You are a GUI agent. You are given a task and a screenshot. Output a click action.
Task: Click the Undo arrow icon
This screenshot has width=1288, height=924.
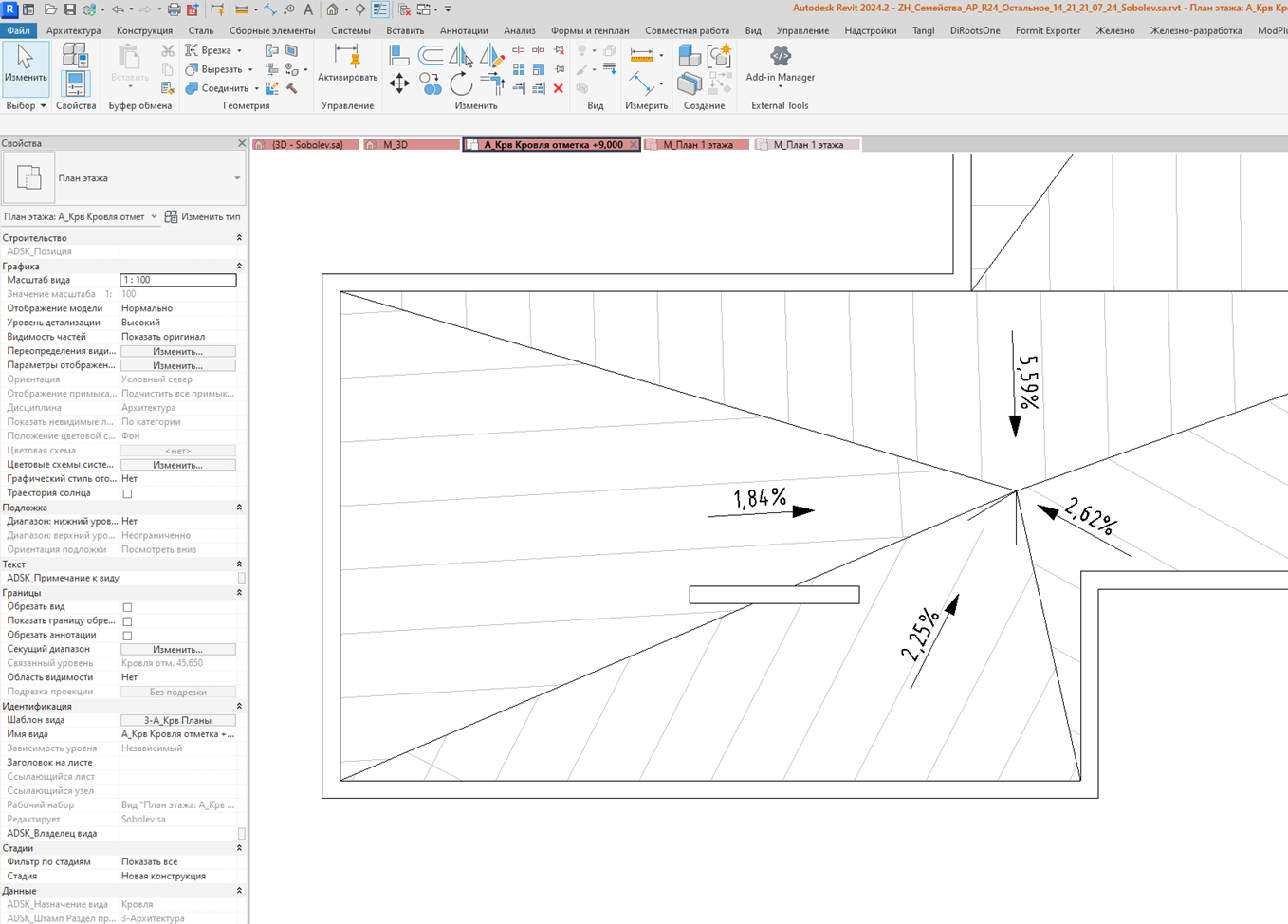(118, 9)
